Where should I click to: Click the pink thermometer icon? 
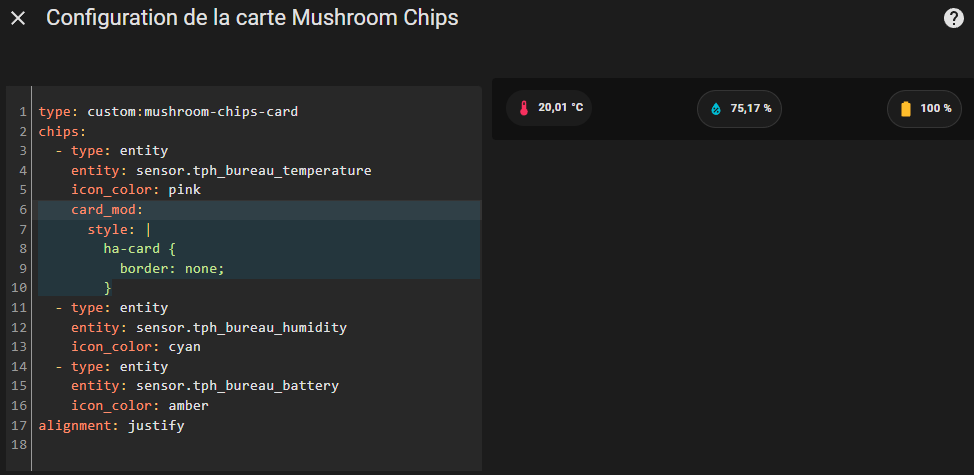point(523,108)
